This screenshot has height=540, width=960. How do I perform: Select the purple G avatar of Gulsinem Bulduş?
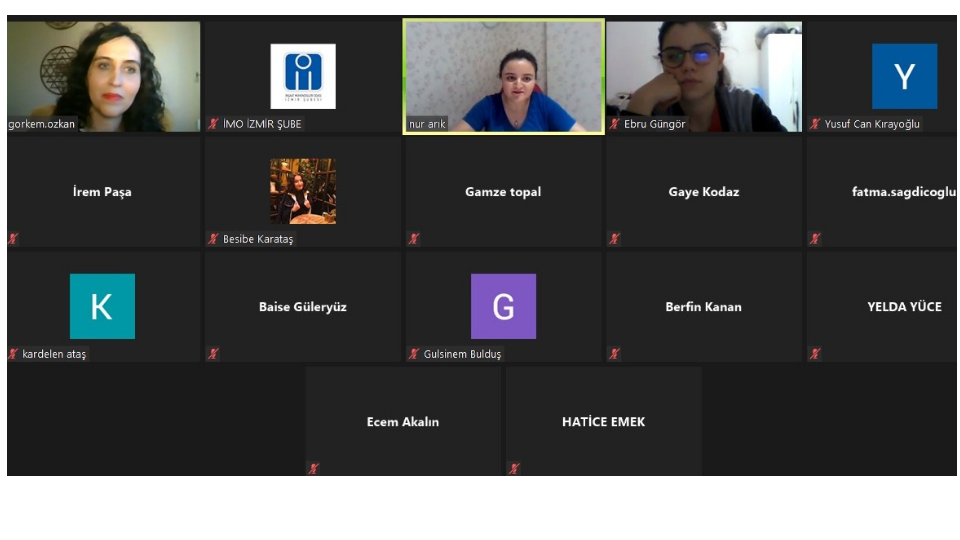(x=503, y=306)
